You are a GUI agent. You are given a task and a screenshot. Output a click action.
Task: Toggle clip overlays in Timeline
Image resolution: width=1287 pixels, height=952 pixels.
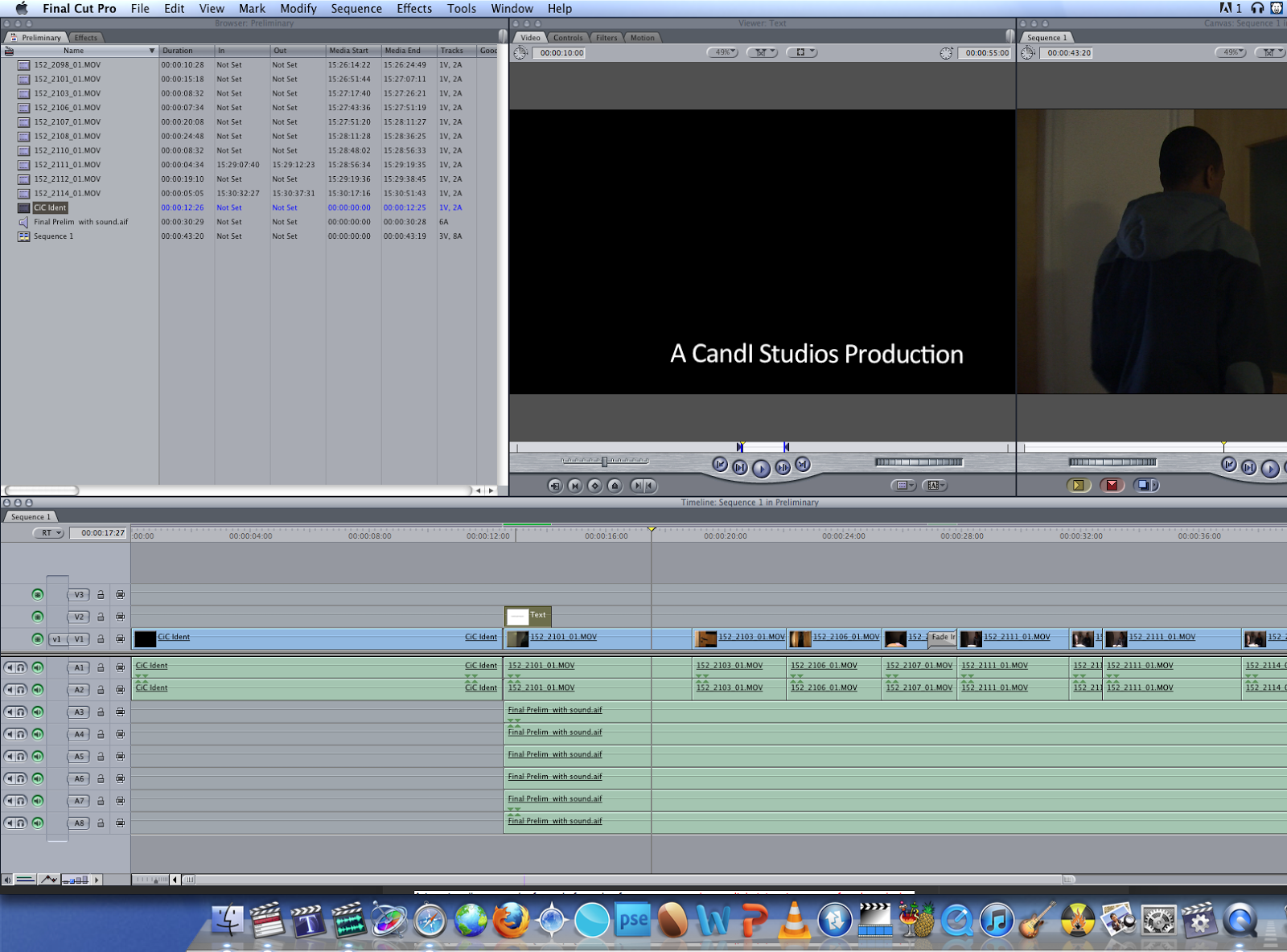49,880
